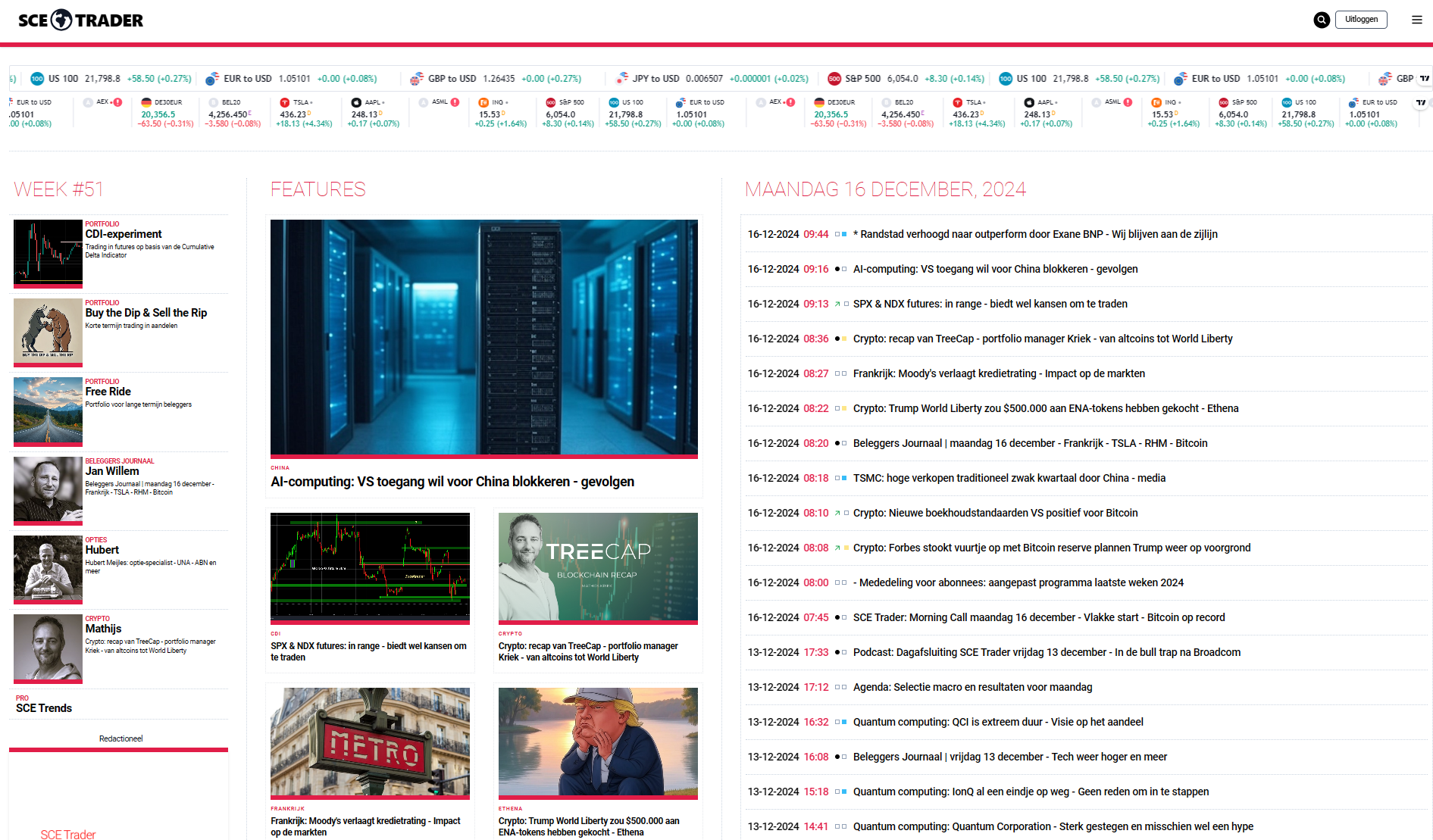Open the Trump cartoon article thumbnail
Image resolution: width=1433 pixels, height=840 pixels.
[x=598, y=742]
